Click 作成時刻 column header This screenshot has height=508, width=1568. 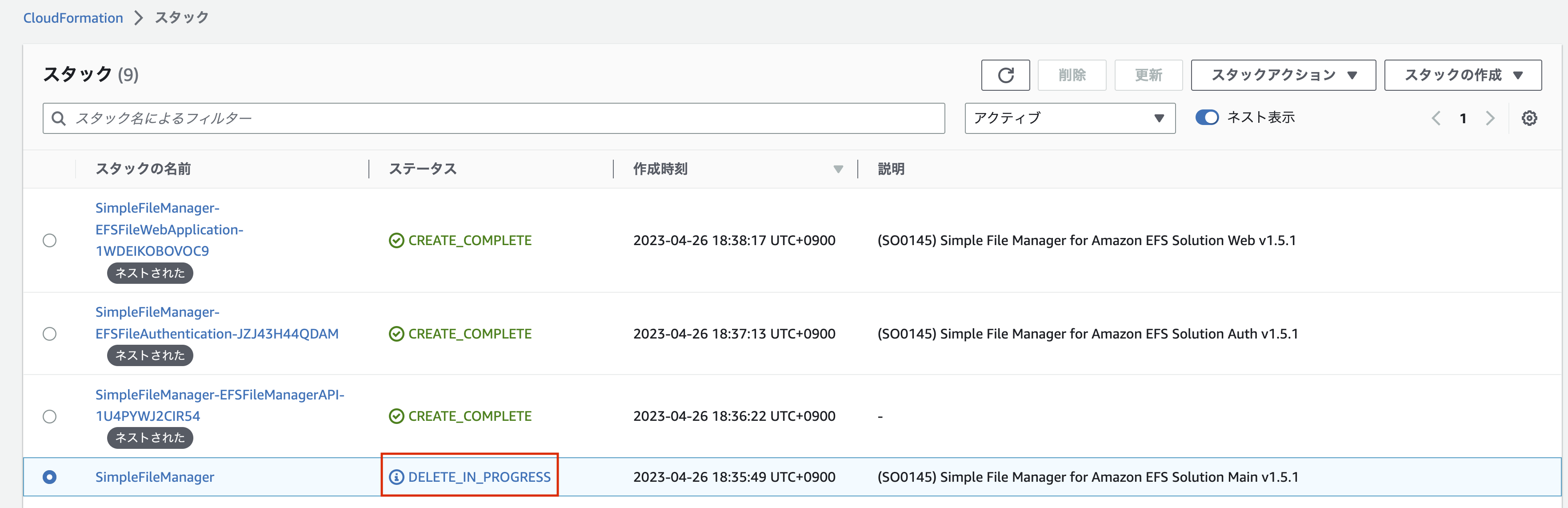tap(660, 169)
